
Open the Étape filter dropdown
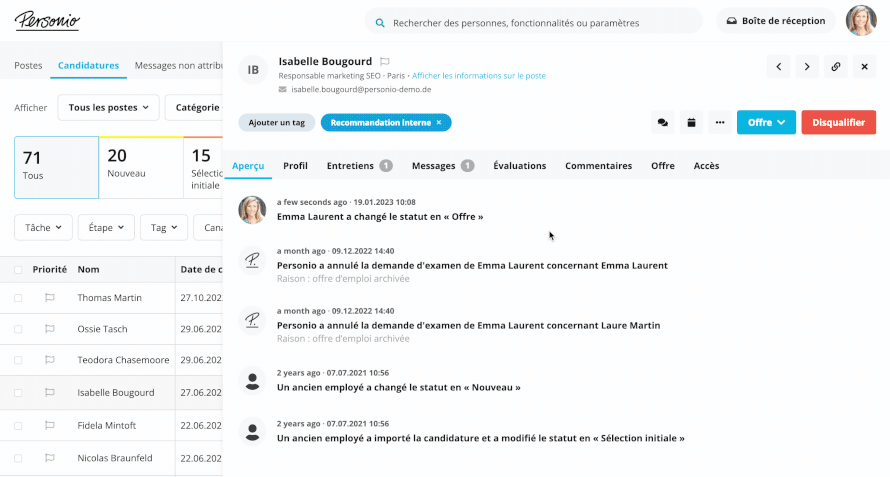click(106, 228)
